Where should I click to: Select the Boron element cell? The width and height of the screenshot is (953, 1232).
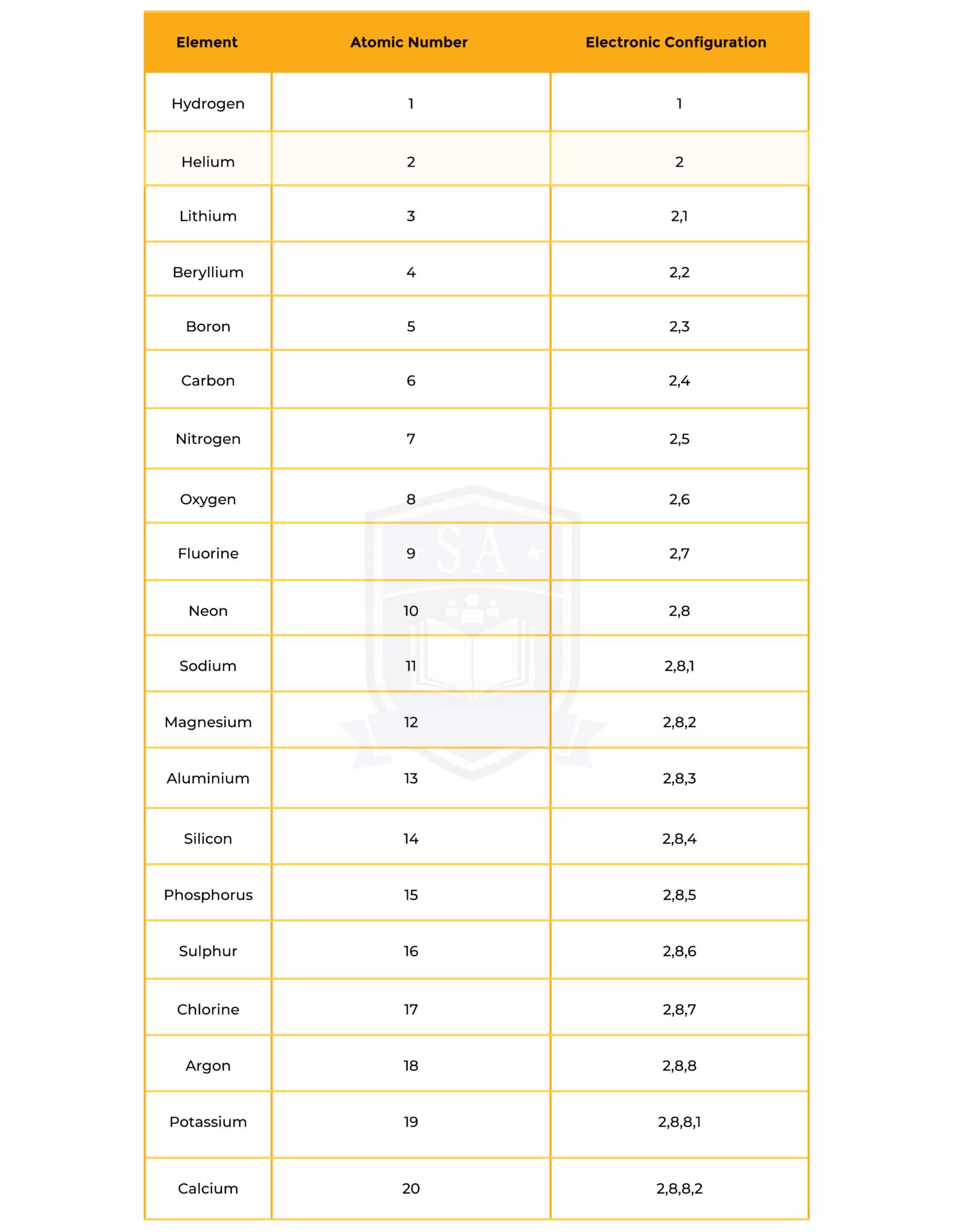click(x=208, y=327)
